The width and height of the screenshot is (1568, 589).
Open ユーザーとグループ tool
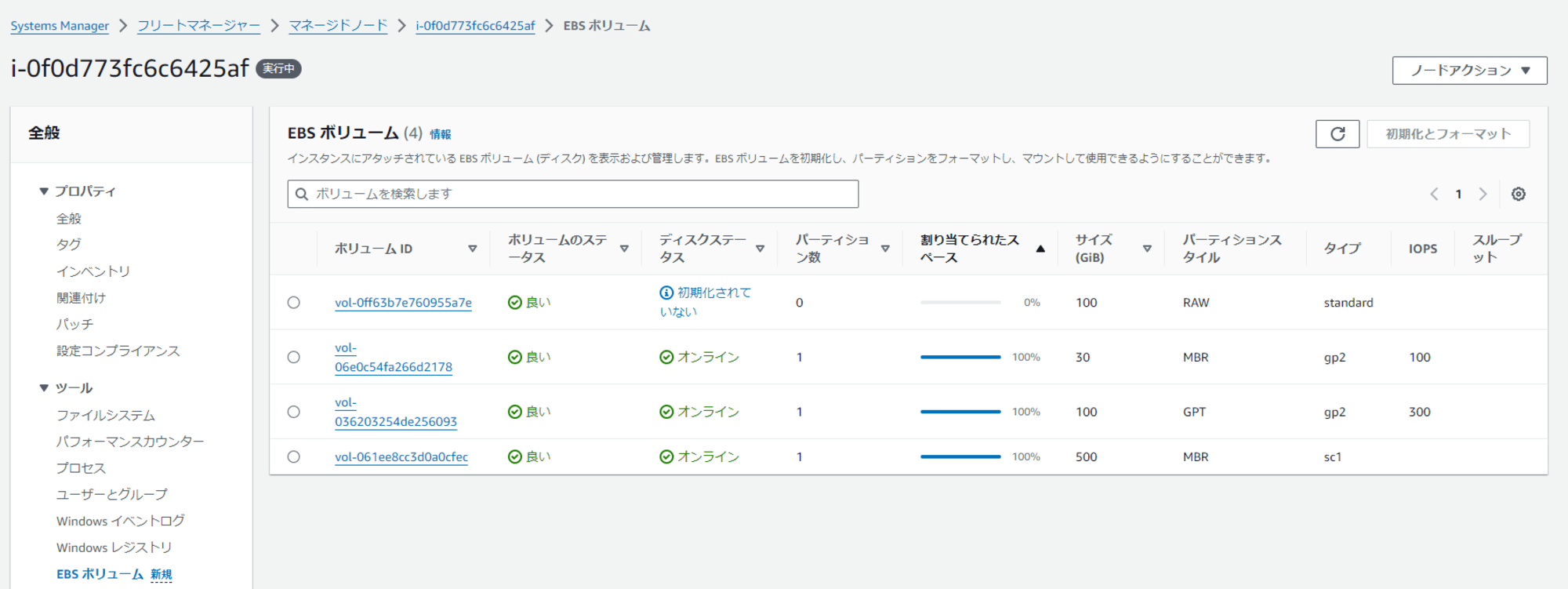coord(112,494)
